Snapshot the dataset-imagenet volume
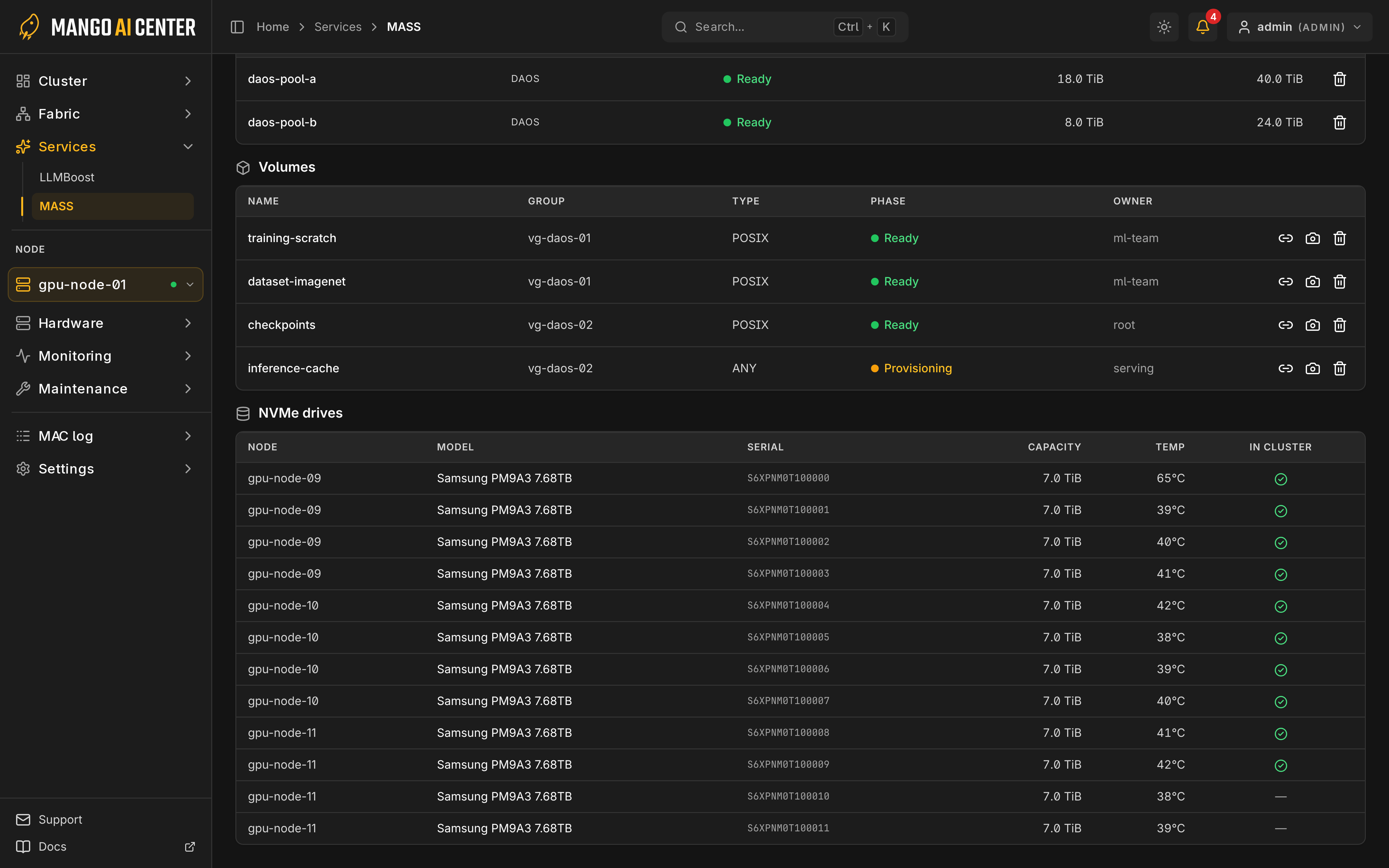Screen dimensions: 1389x868 pos(1313,282)
